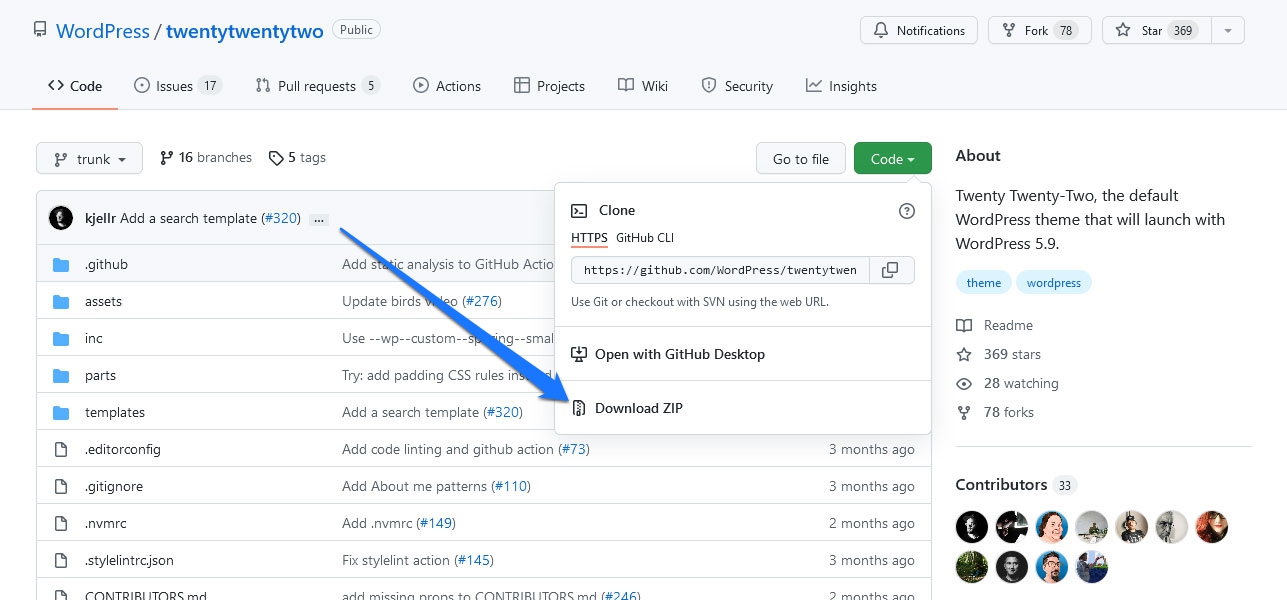Click the repository book icon beside WordPress

(40, 31)
